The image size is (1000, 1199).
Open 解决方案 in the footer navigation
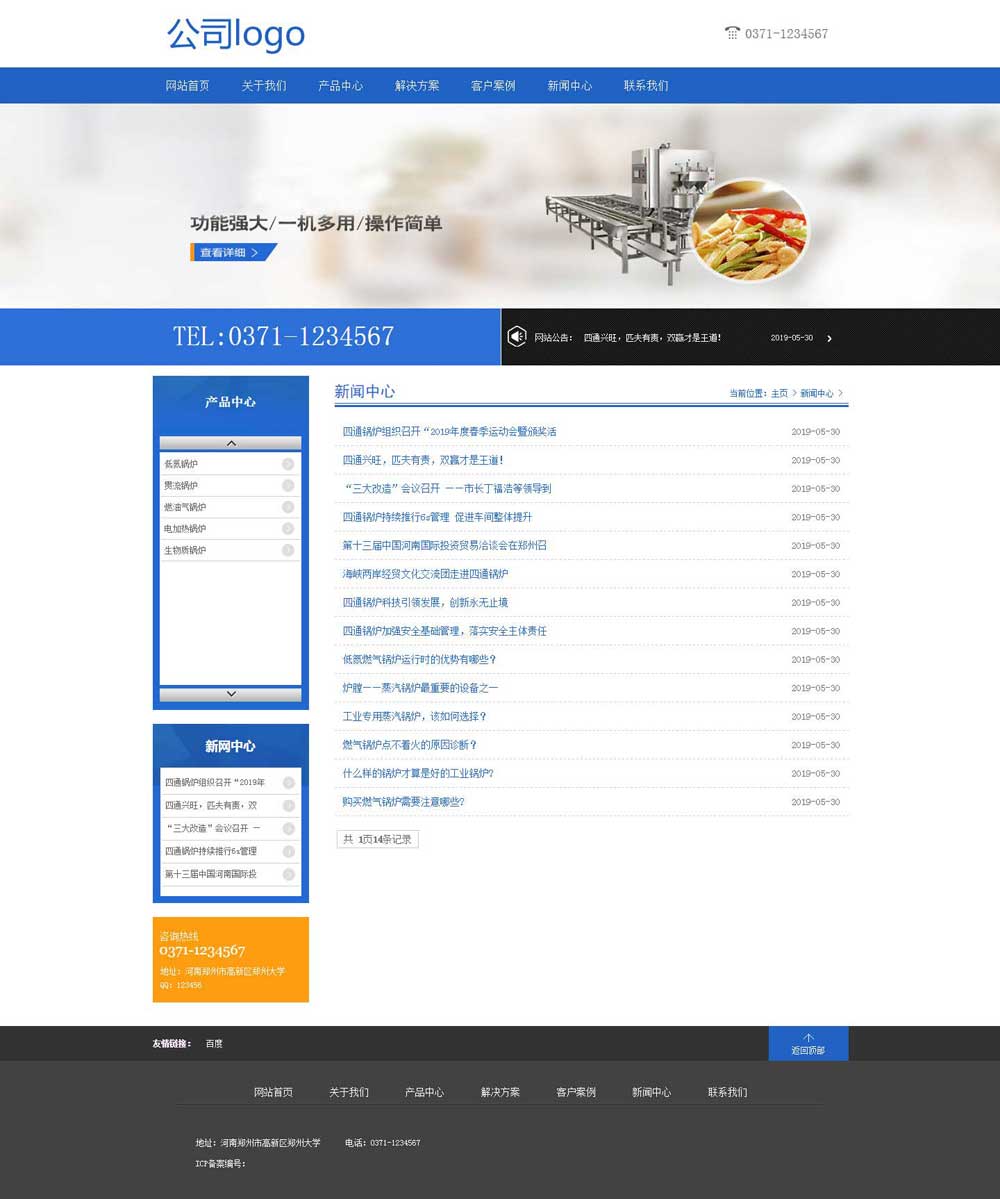(500, 1092)
